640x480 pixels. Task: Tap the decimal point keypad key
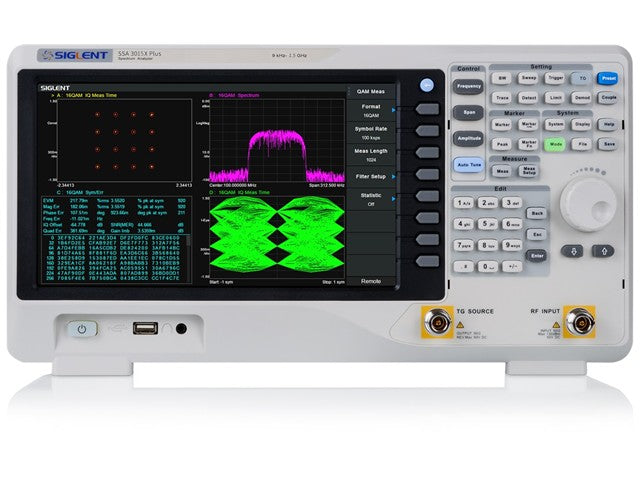[x=464, y=267]
